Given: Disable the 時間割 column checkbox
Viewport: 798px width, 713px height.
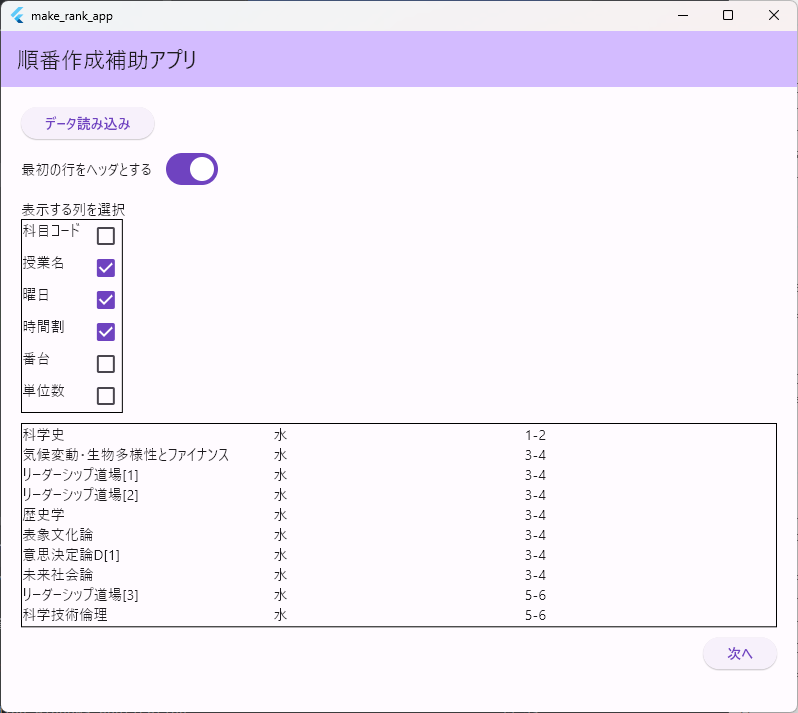Looking at the screenshot, I should point(106,332).
